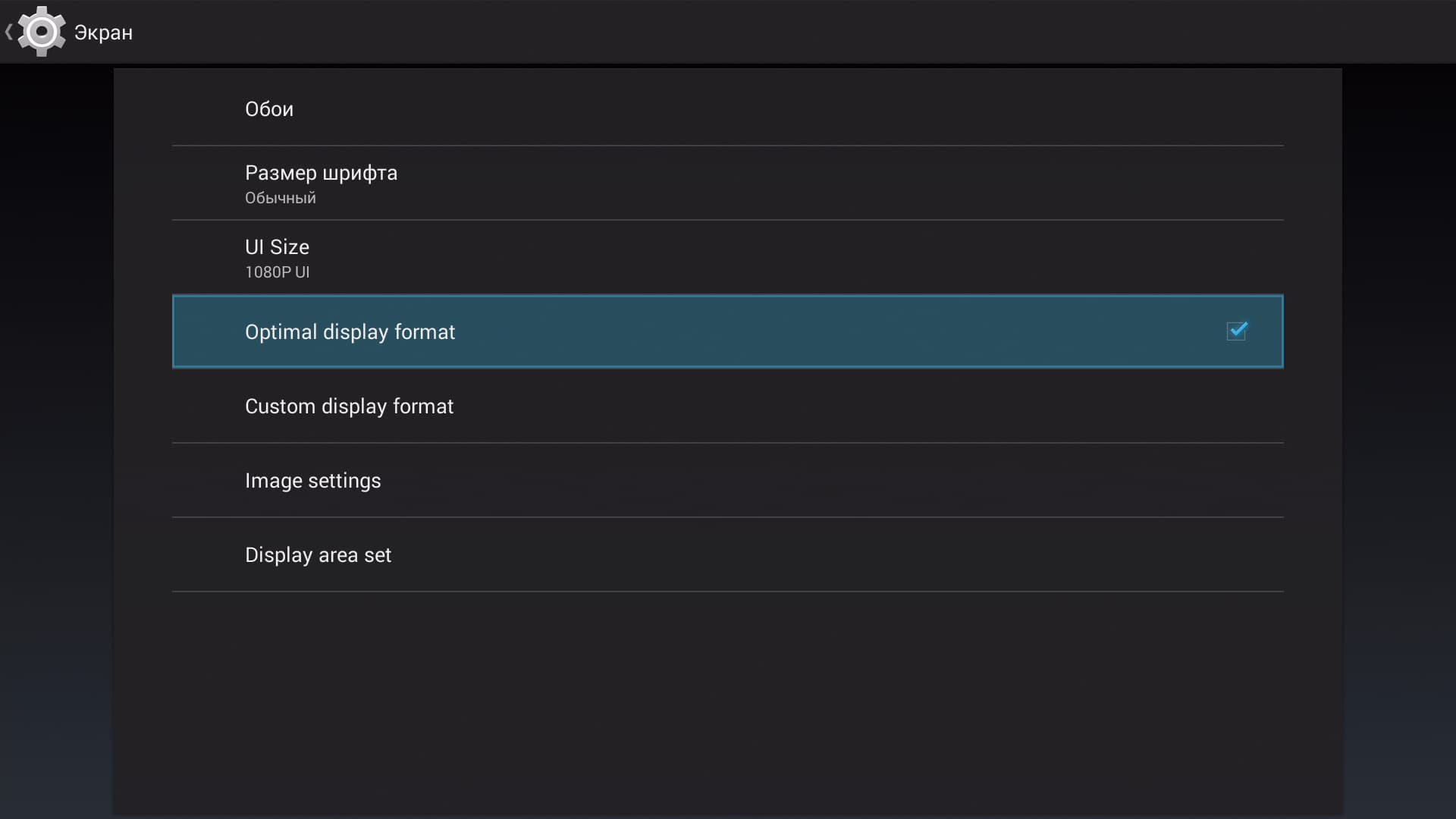Viewport: 1456px width, 819px height.
Task: Tap the Обои list item
Action: coord(726,109)
